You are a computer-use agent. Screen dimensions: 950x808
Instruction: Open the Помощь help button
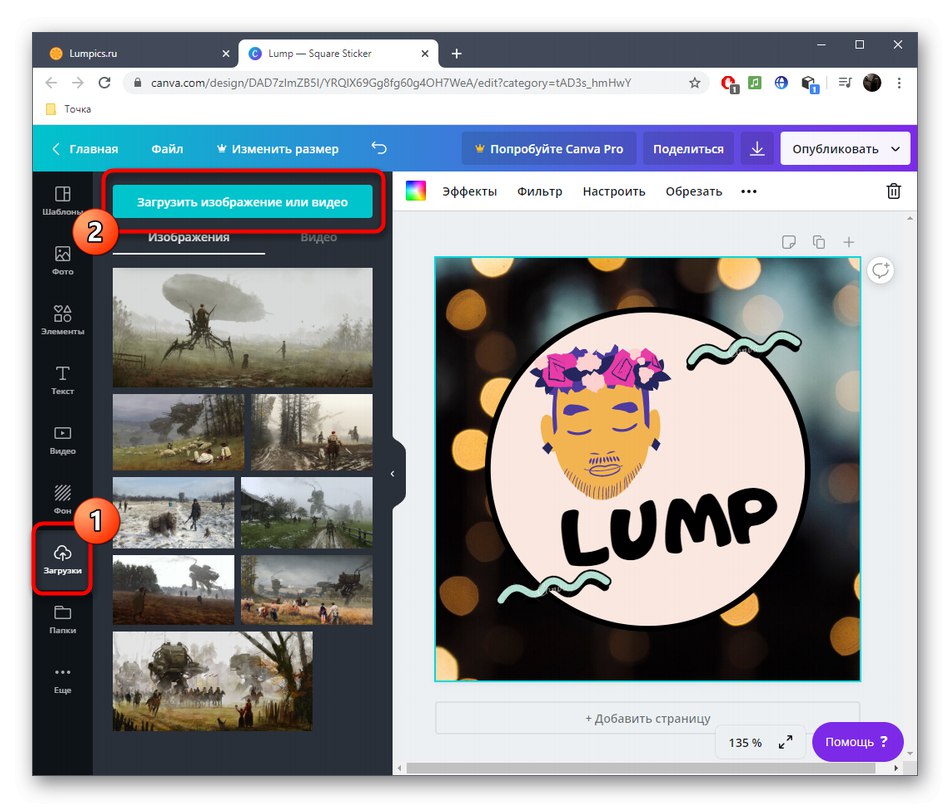857,741
